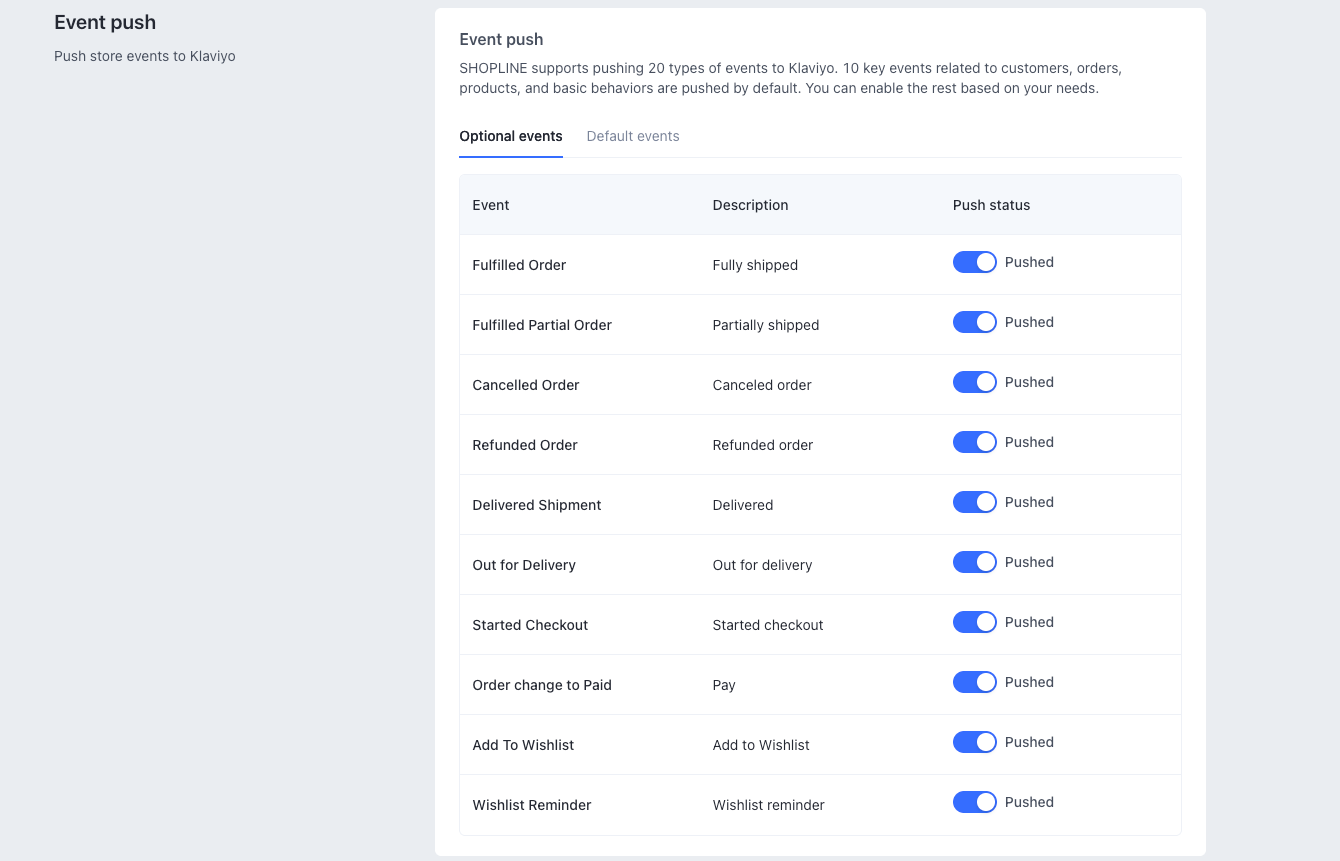Click the Push status column header
1340x861 pixels.
click(991, 205)
